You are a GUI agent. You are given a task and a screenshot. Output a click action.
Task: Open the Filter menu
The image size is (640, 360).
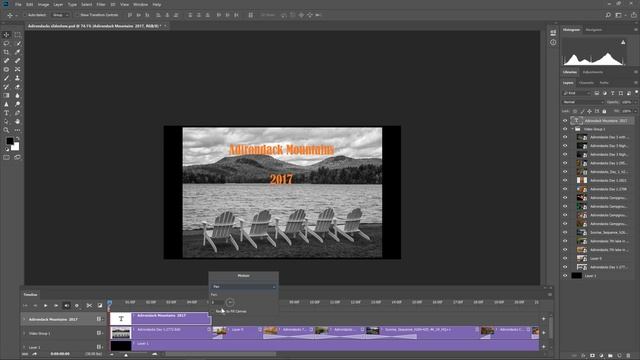101,4
